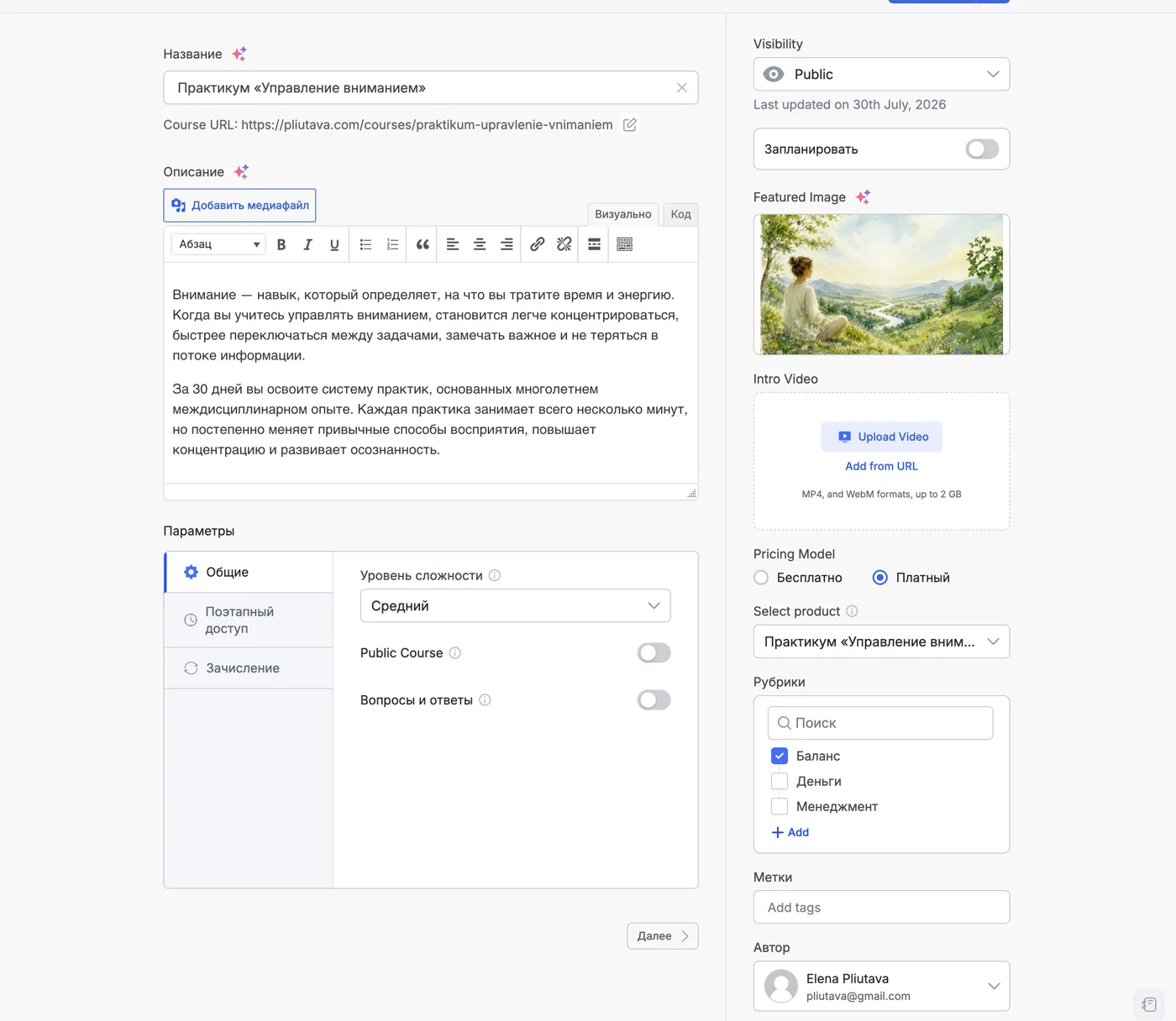Image resolution: width=1176 pixels, height=1021 pixels.
Task: Switch to the Визуально editor tab
Action: [x=623, y=214]
